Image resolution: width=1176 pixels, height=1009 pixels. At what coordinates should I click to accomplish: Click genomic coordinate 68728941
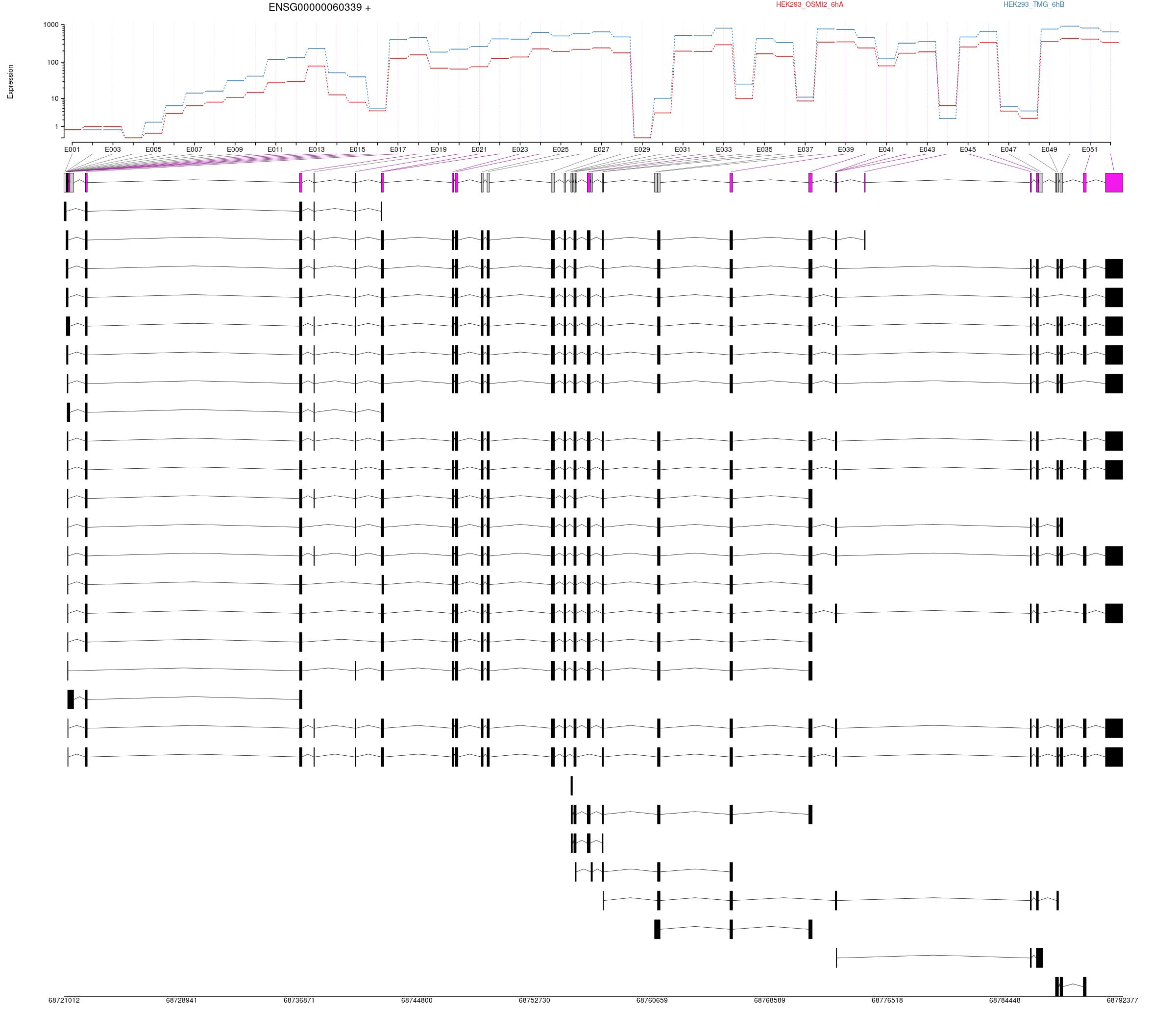click(182, 1001)
